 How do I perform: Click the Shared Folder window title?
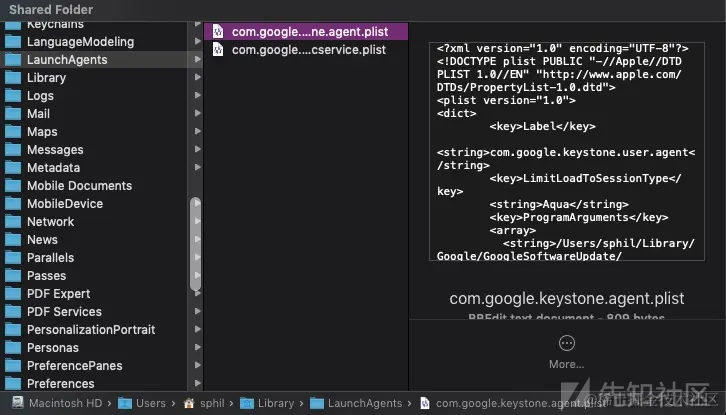(51, 10)
